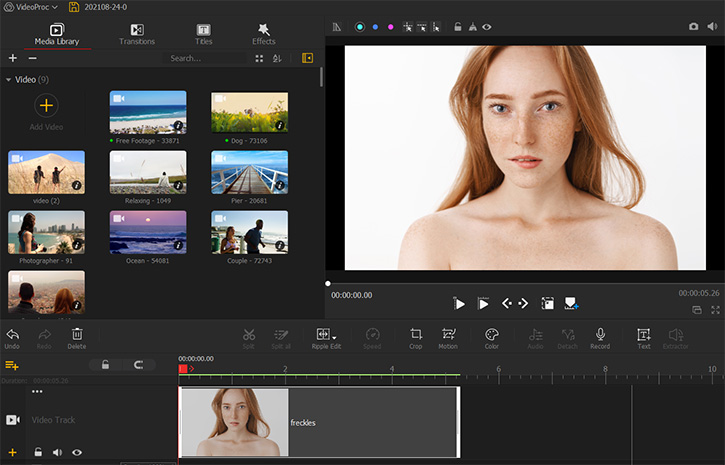725x465 pixels.
Task: Open the Color adjustment tool
Action: click(x=491, y=335)
